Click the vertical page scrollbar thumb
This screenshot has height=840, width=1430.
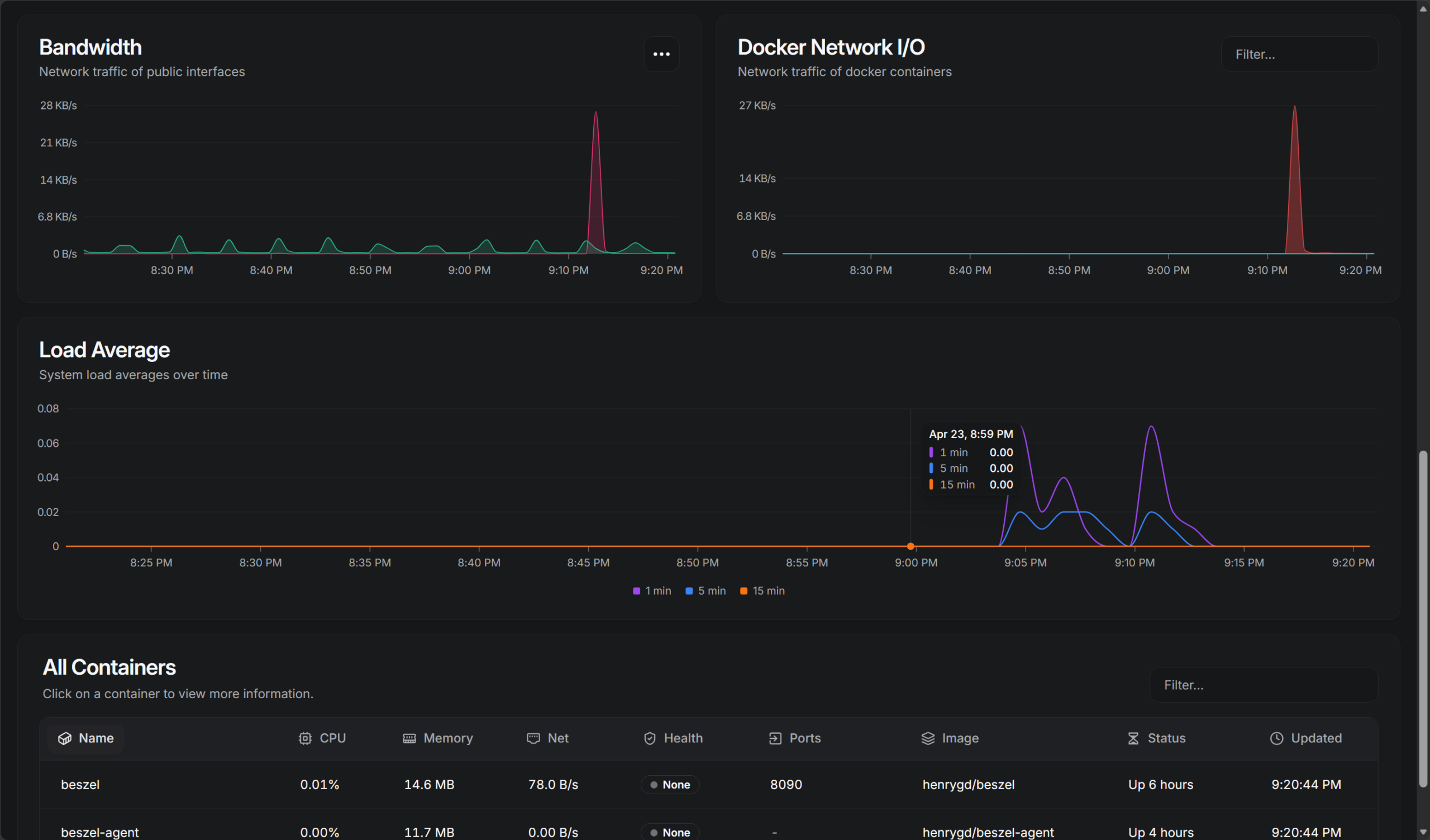coord(1423,619)
